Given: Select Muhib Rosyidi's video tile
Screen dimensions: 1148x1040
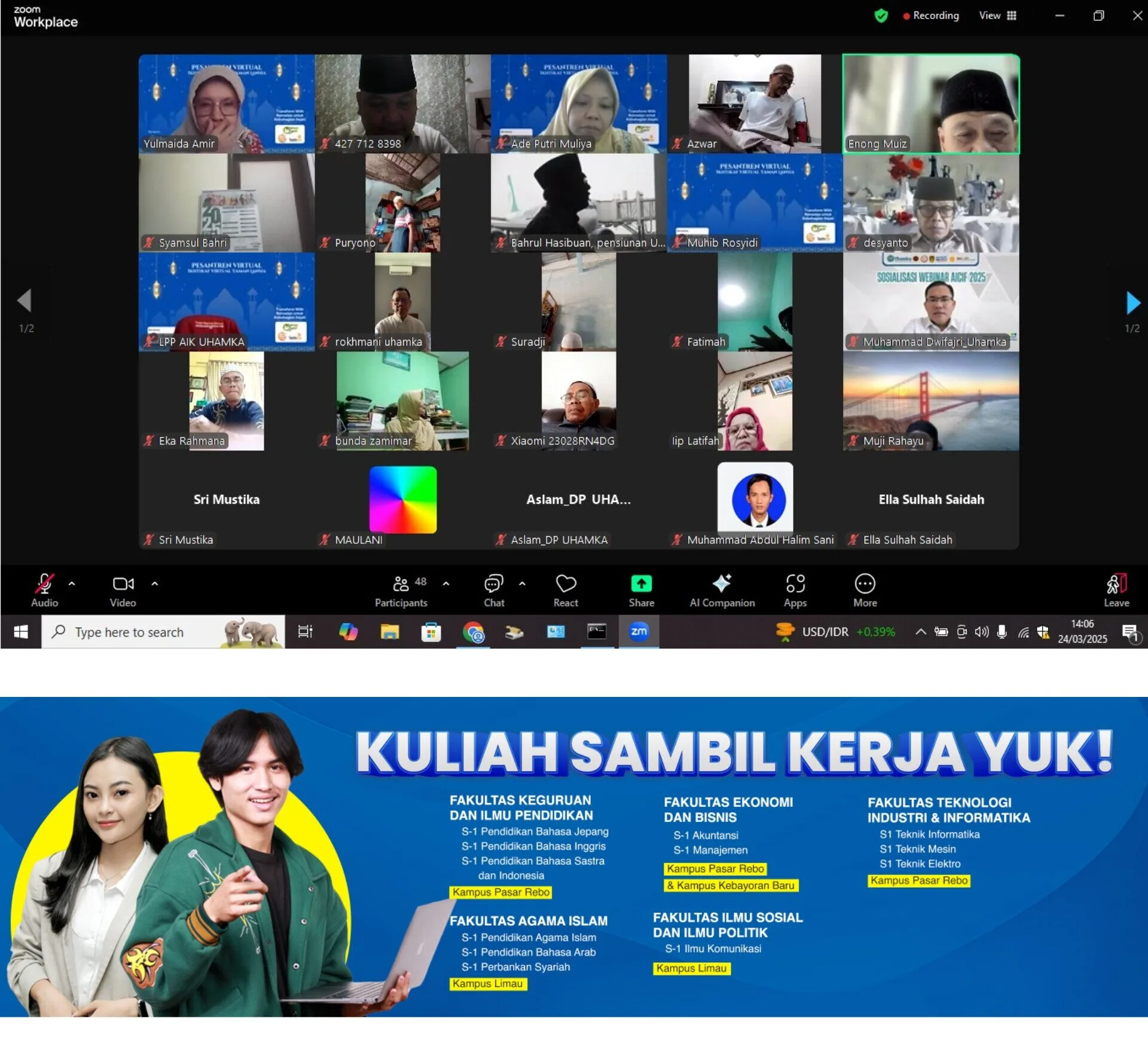Looking at the screenshot, I should [x=755, y=203].
